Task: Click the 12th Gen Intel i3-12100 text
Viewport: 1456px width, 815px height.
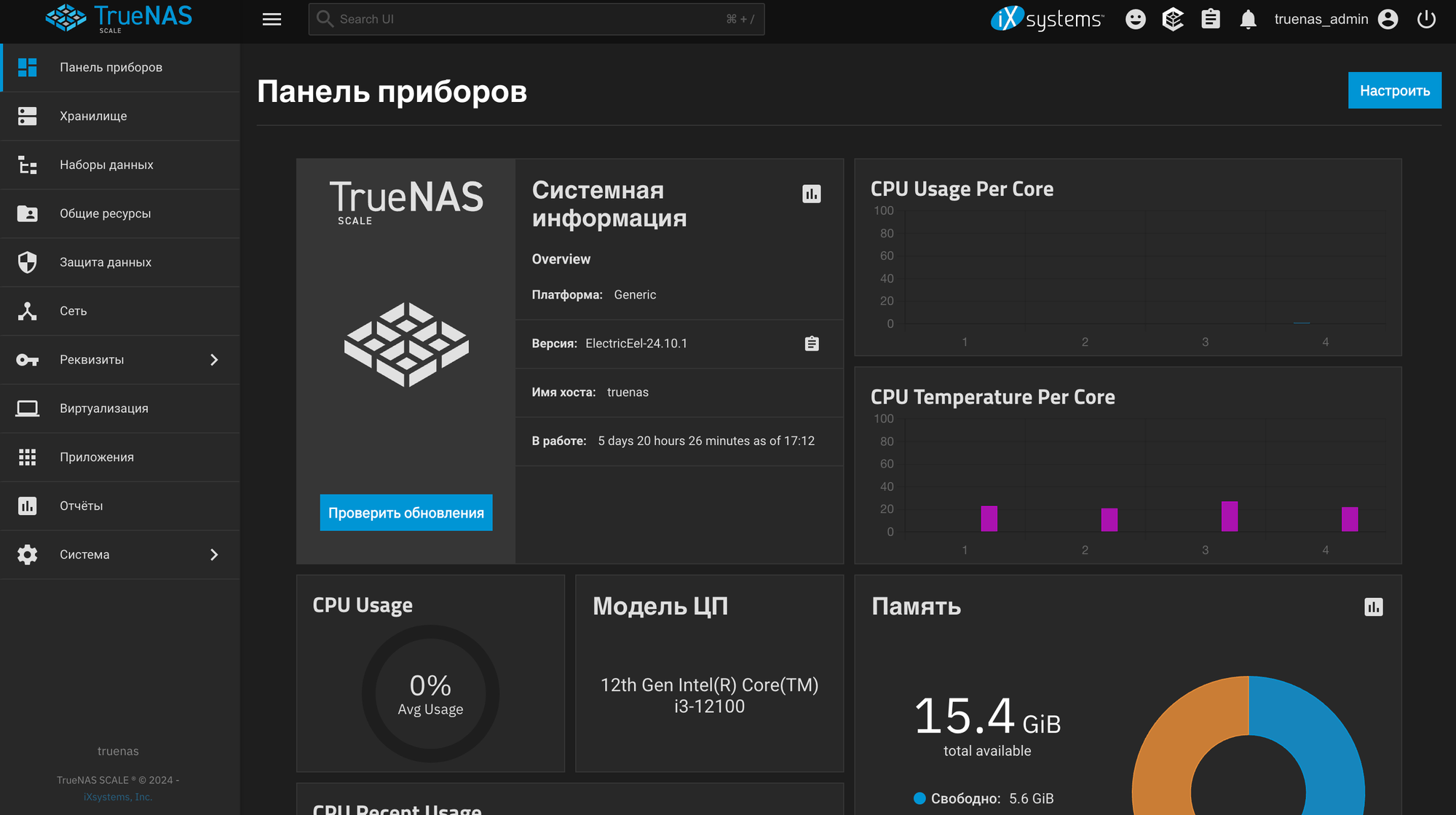Action: [x=709, y=696]
